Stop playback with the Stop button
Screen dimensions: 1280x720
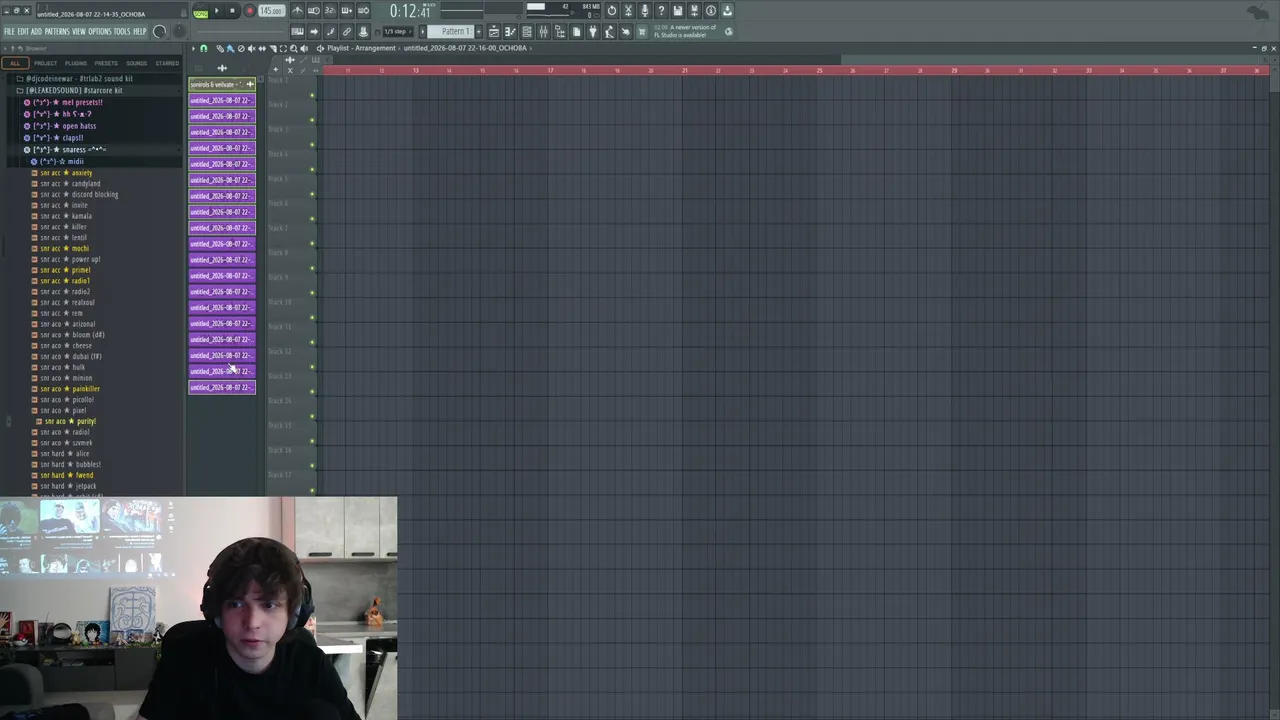coord(232,12)
